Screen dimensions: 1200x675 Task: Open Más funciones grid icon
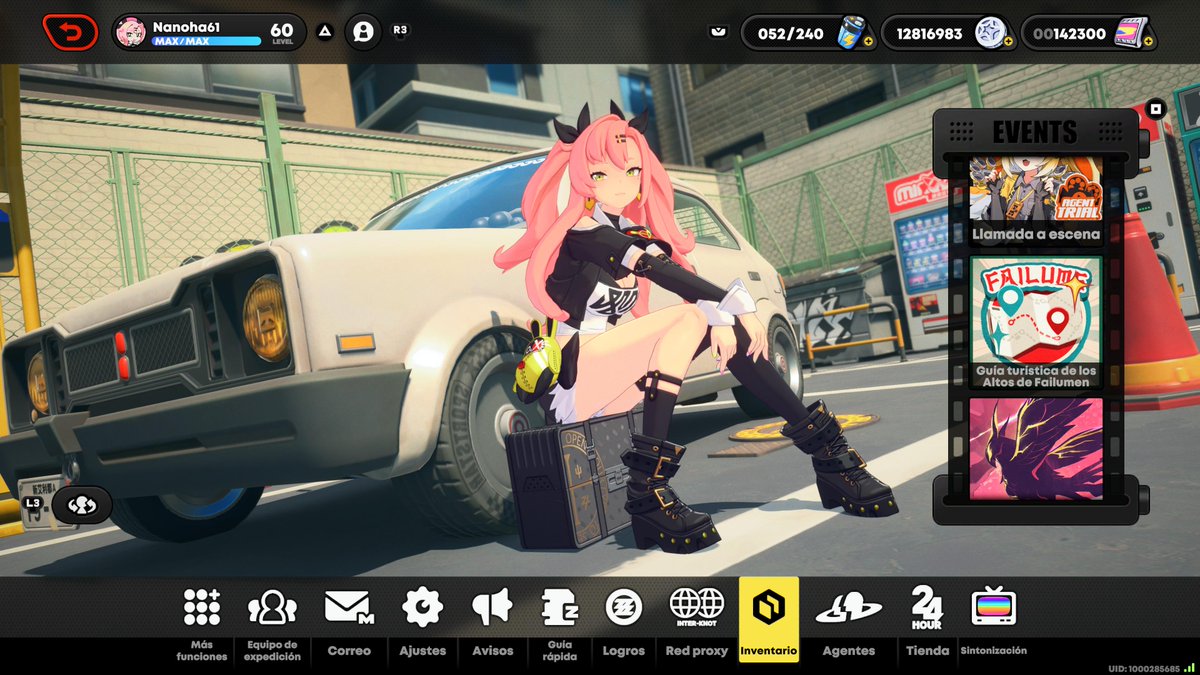coord(202,607)
